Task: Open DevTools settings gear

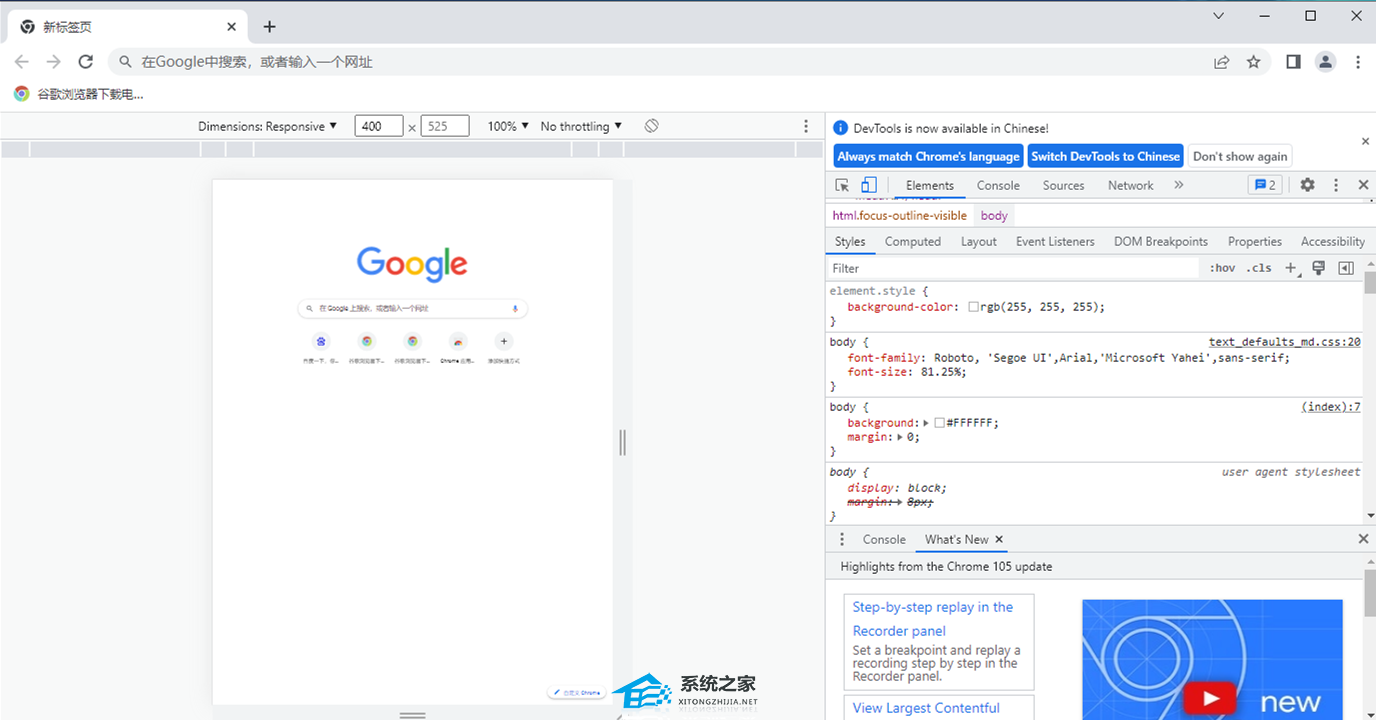Action: [x=1307, y=185]
